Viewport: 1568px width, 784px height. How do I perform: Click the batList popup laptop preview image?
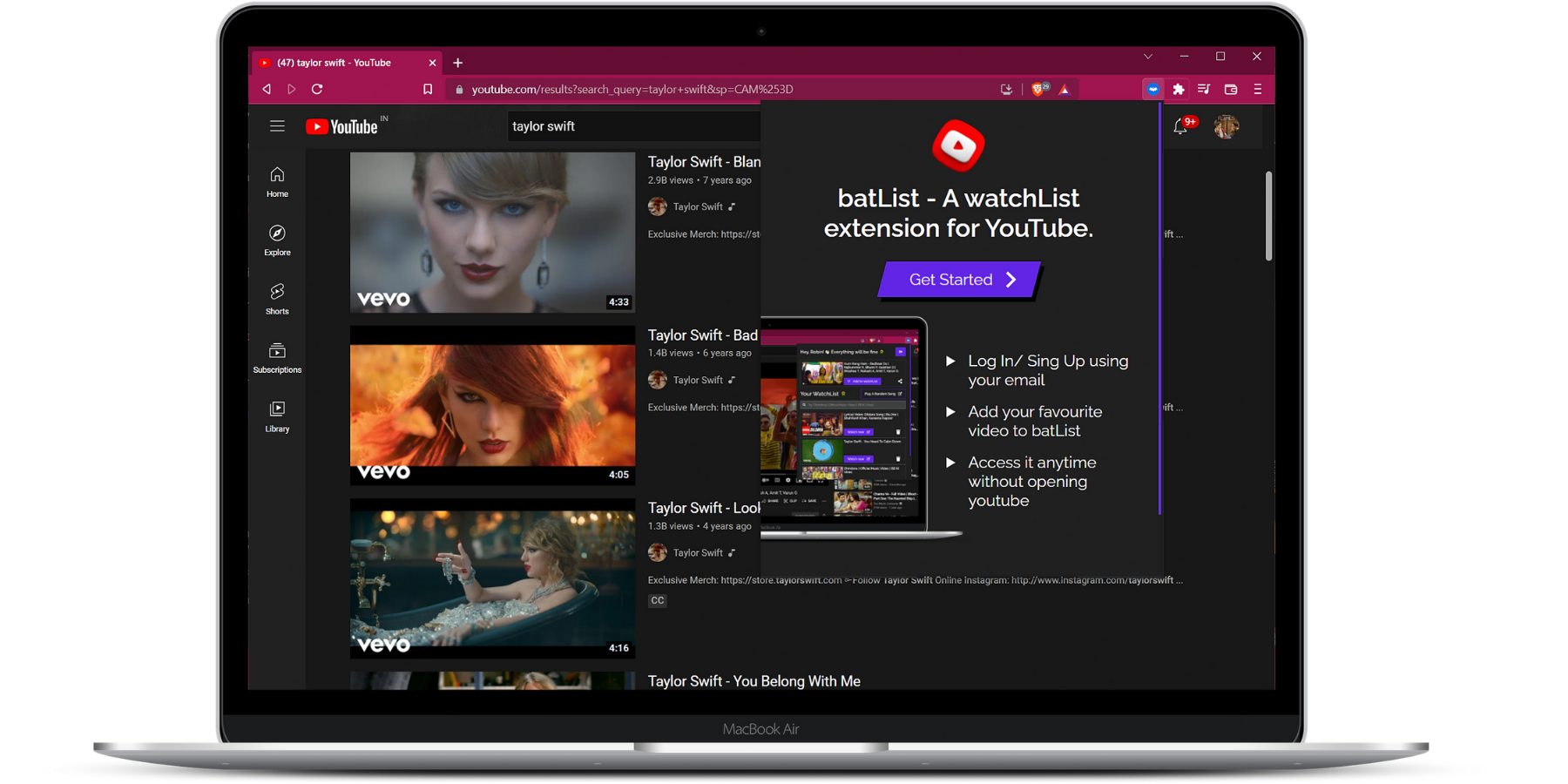pyautogui.click(x=861, y=428)
